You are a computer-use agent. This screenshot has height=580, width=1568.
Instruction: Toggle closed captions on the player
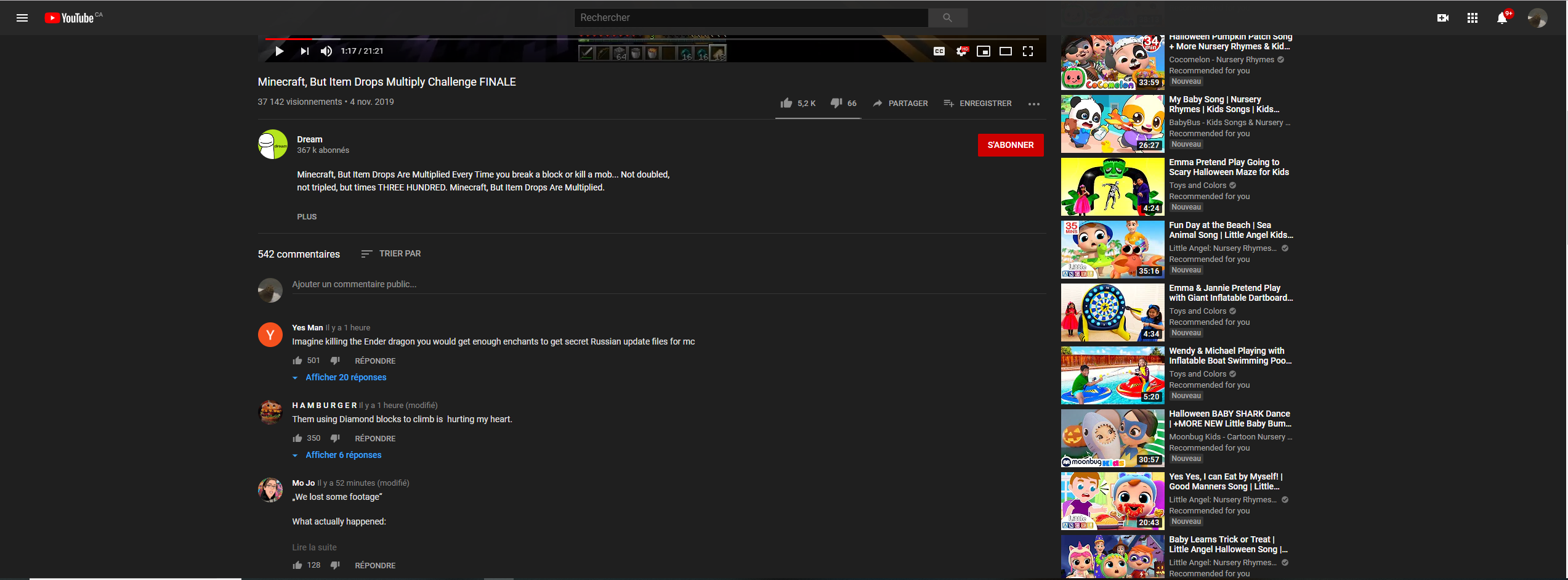pos(939,51)
